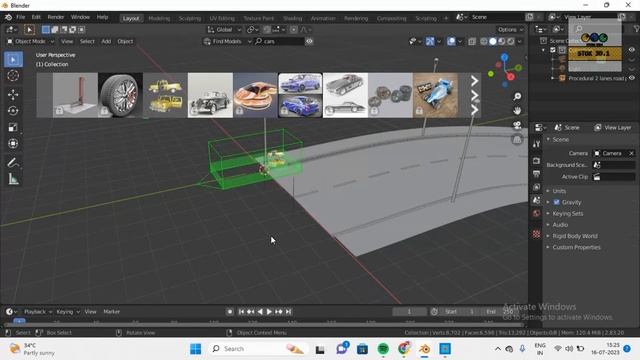Toggle X-ray display icon
640x360 pixels.
(472, 41)
